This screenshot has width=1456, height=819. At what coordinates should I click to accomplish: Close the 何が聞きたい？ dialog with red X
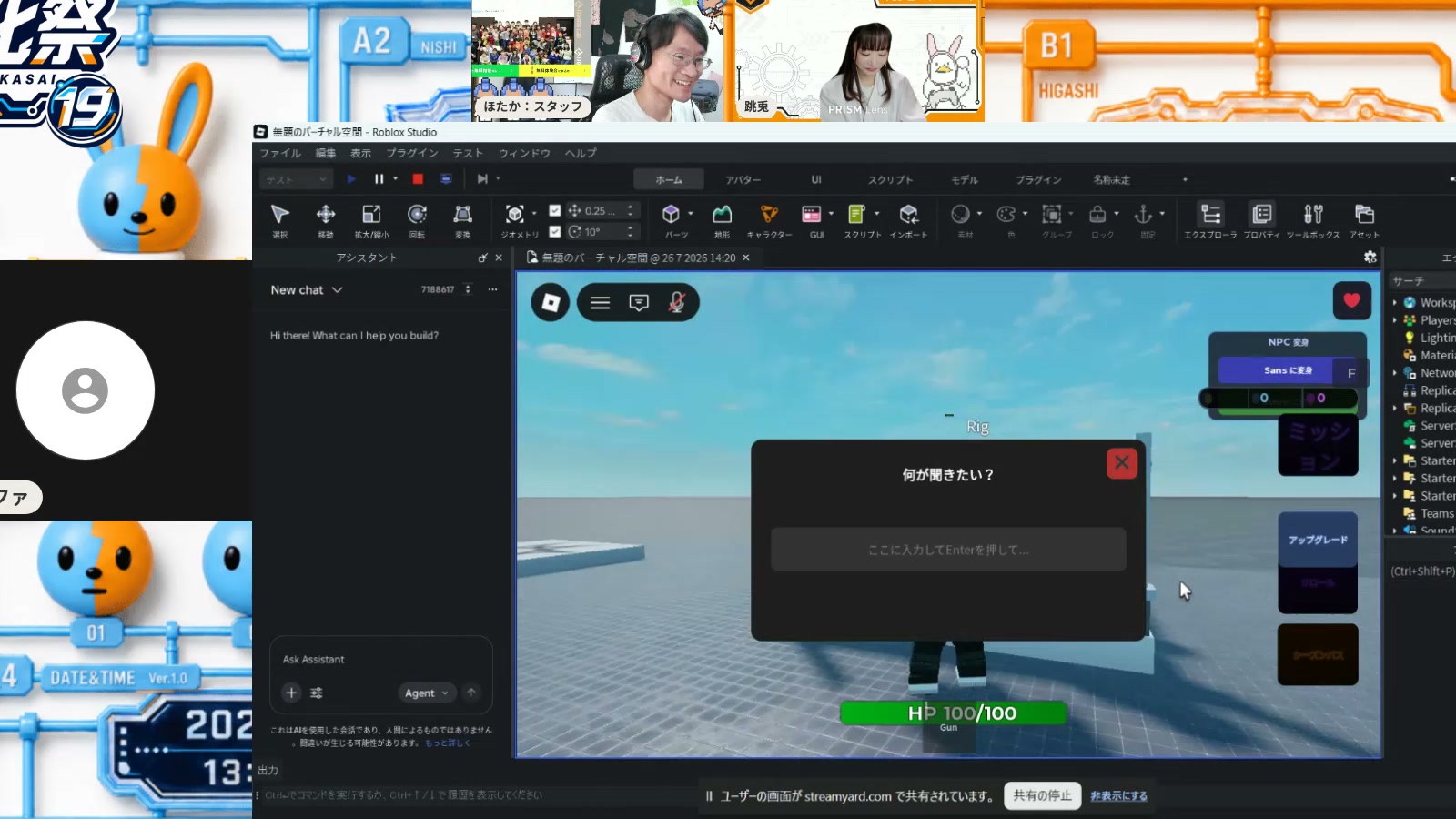pyautogui.click(x=1122, y=463)
